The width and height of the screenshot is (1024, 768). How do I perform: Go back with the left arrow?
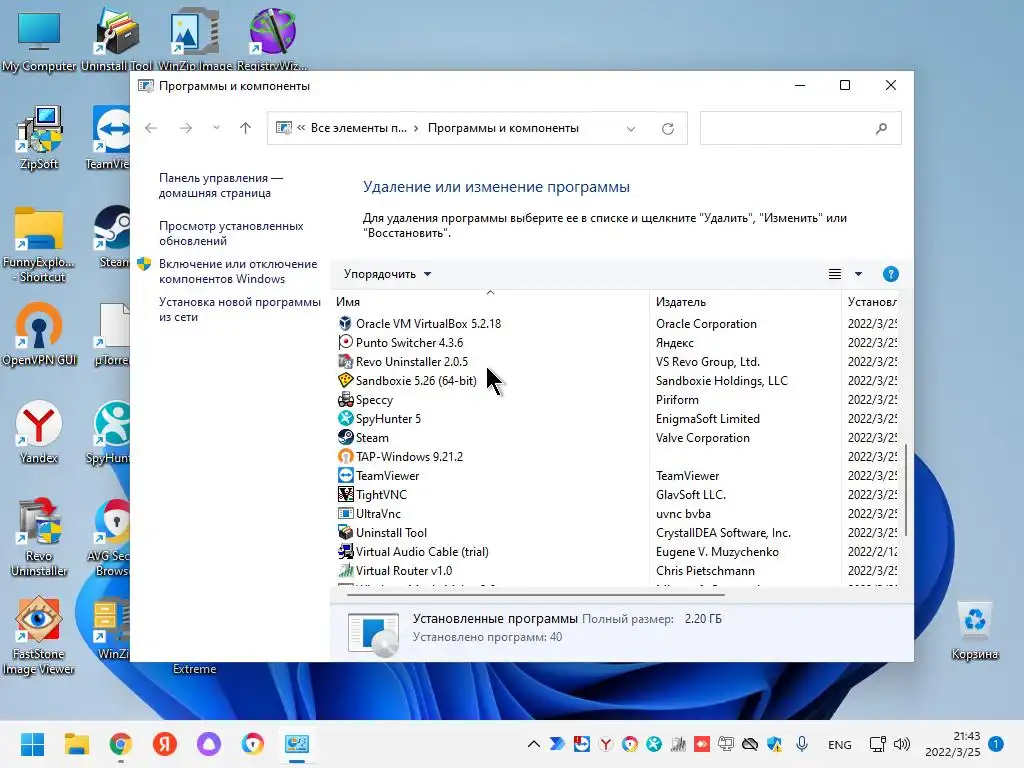[x=151, y=128]
